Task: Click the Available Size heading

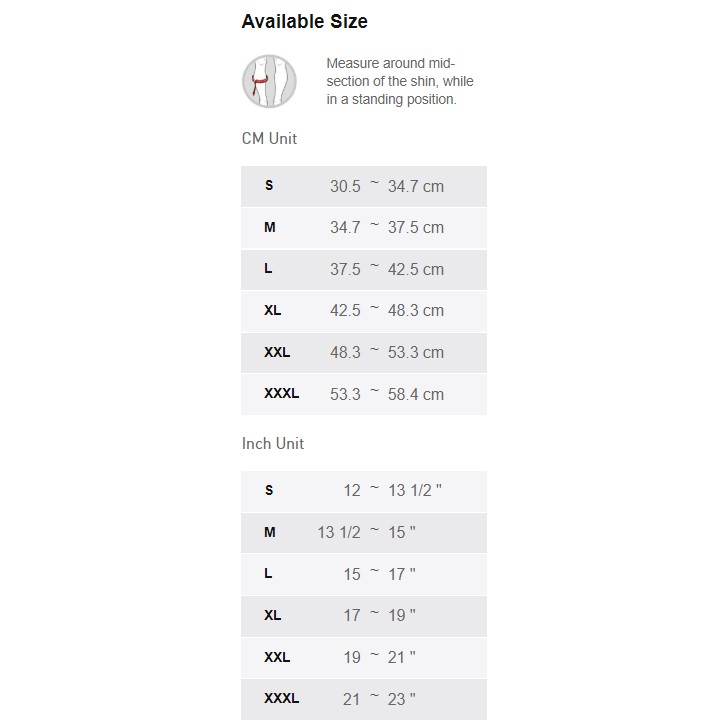Action: coord(304,21)
